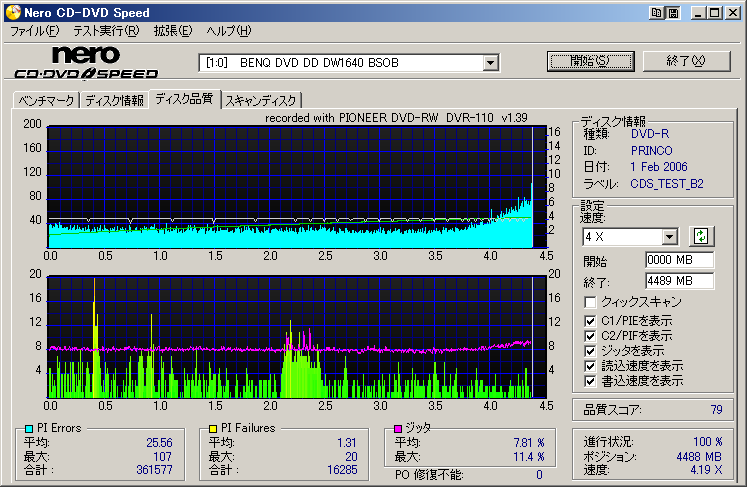Click the recorded with PIONEER DVD-RW text
Screen dimensions: 747x487
[x=396, y=118]
